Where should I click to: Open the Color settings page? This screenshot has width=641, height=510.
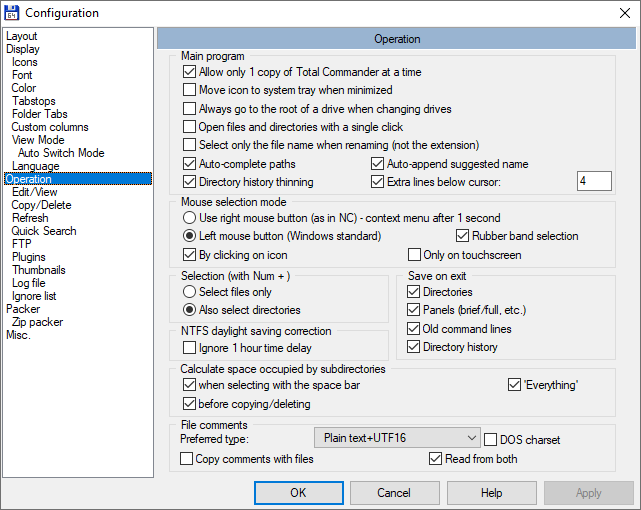[24, 88]
